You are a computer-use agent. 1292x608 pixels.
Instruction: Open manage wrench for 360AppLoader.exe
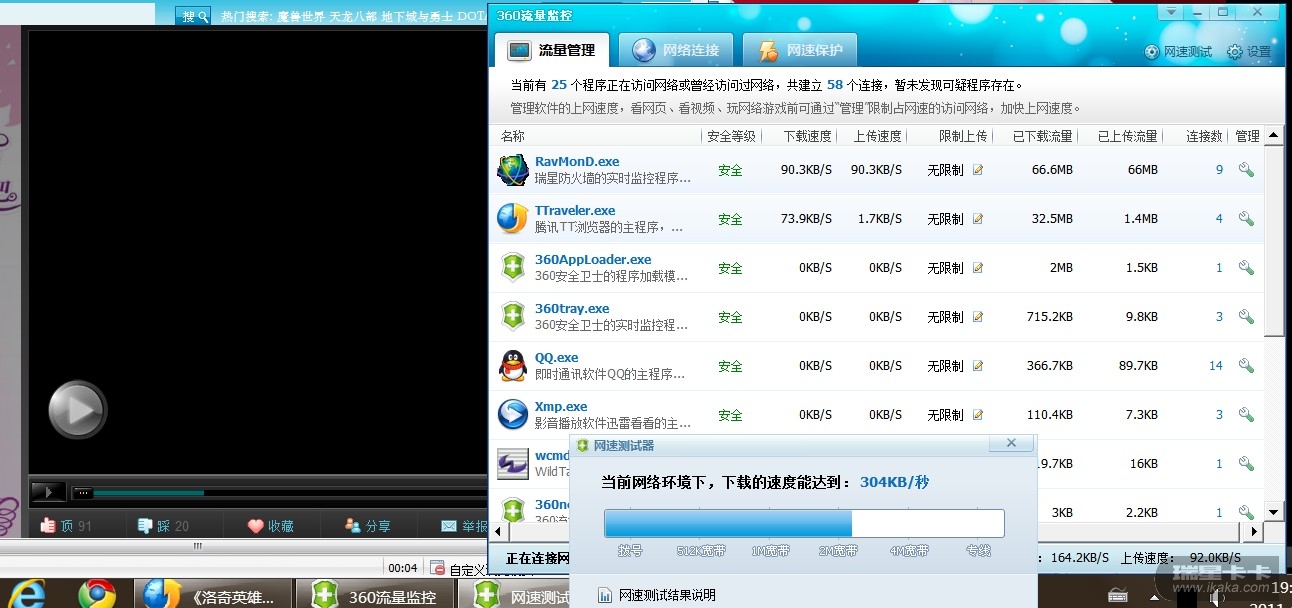(1246, 268)
